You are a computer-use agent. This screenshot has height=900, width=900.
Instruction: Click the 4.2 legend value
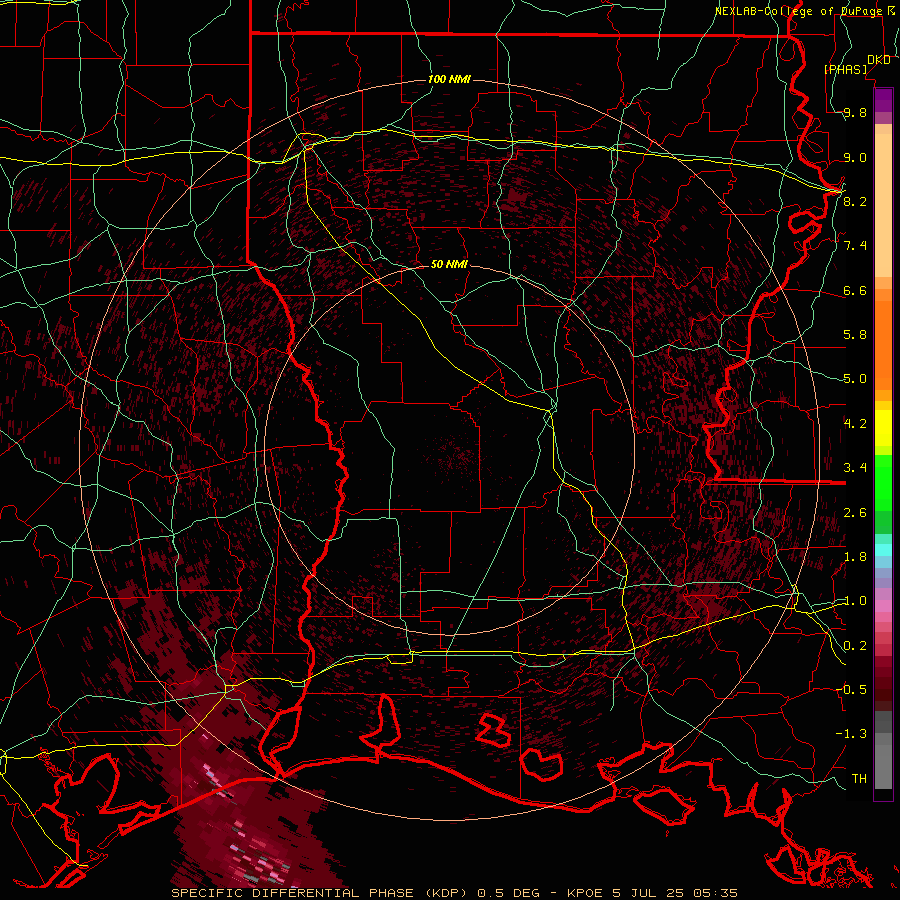coord(855,424)
